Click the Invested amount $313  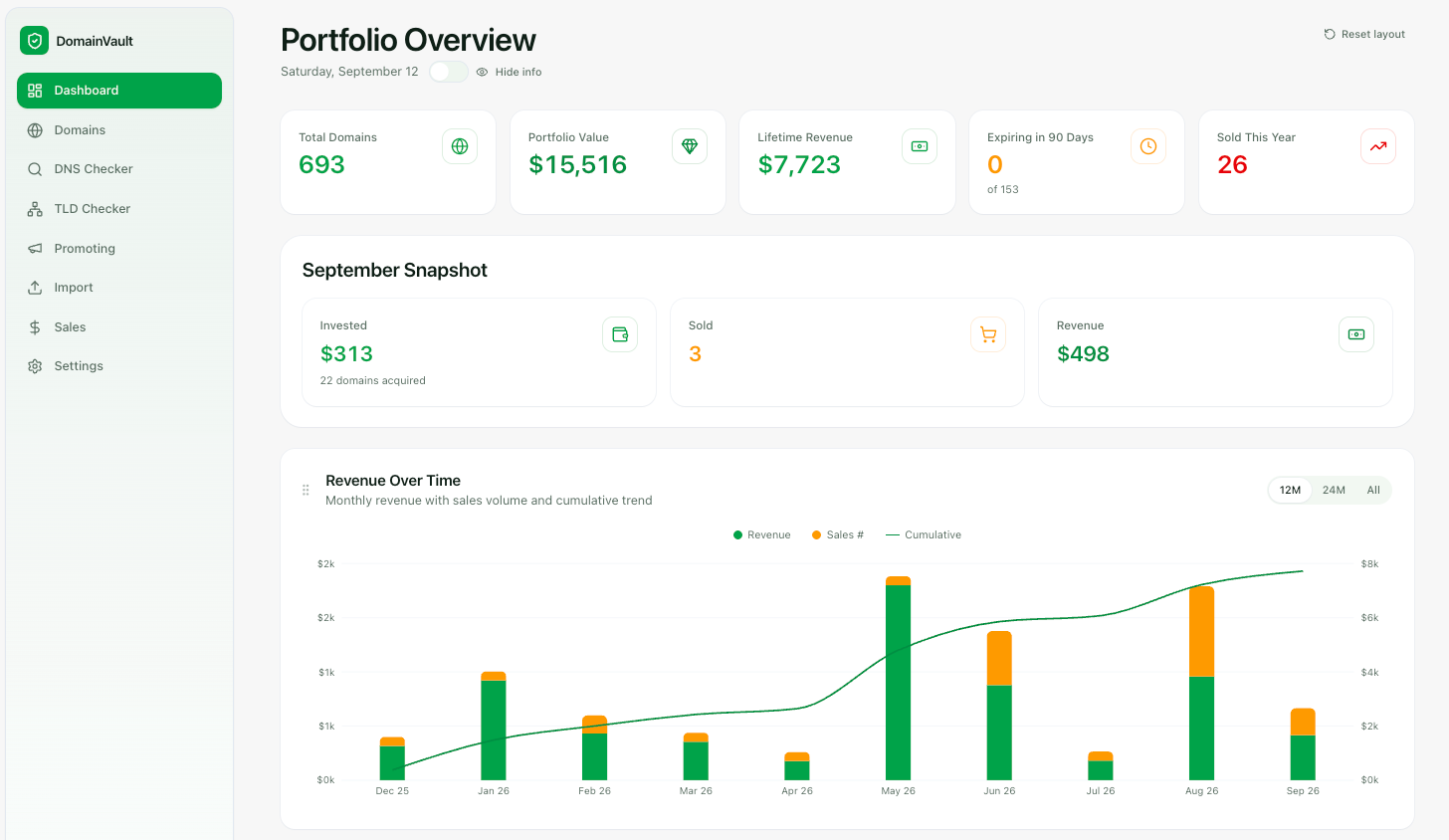click(x=346, y=354)
